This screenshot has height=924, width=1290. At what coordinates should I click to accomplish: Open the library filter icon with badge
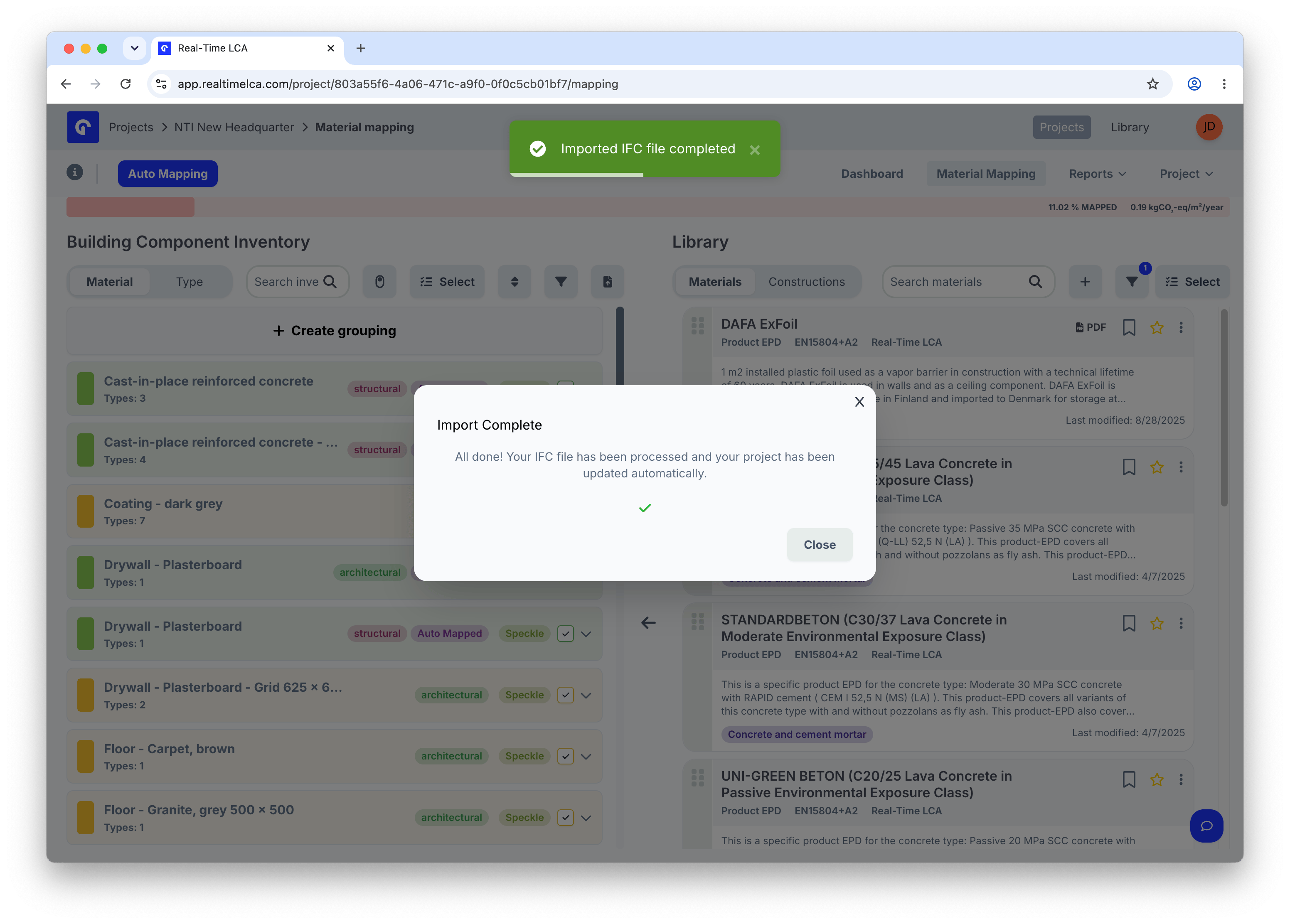[1132, 282]
